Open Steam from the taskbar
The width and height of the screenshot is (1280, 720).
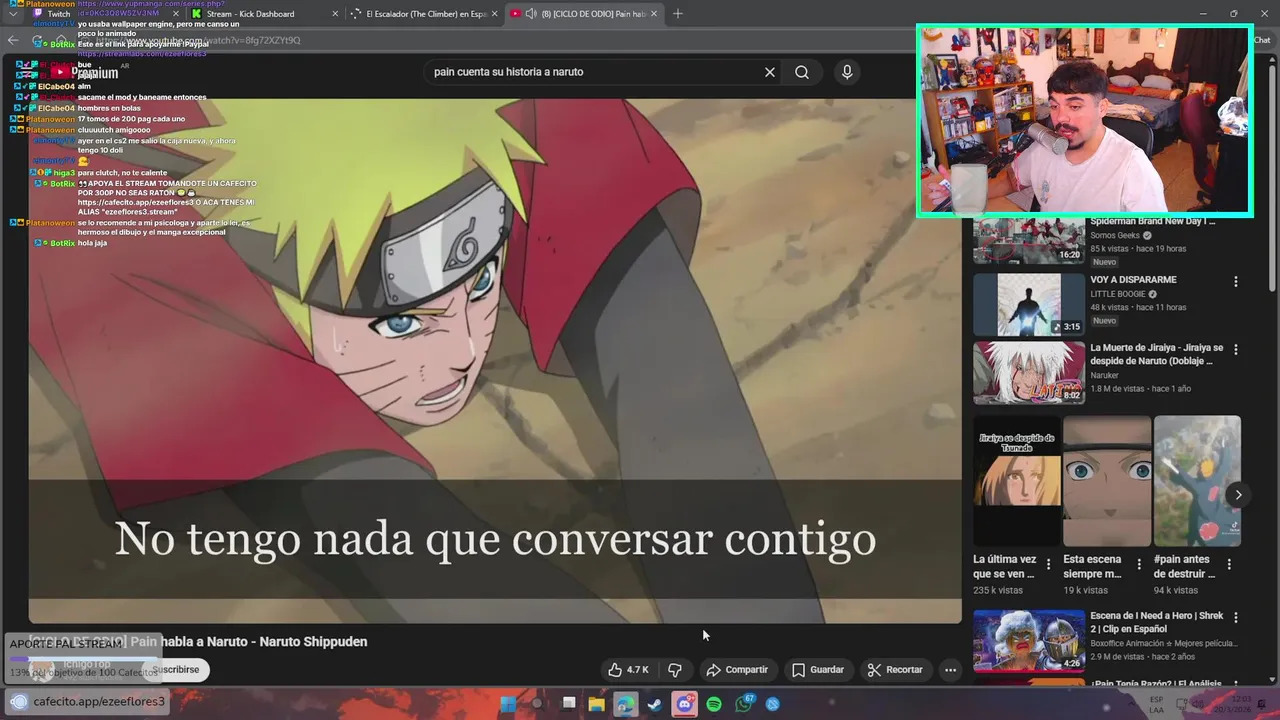tap(654, 704)
